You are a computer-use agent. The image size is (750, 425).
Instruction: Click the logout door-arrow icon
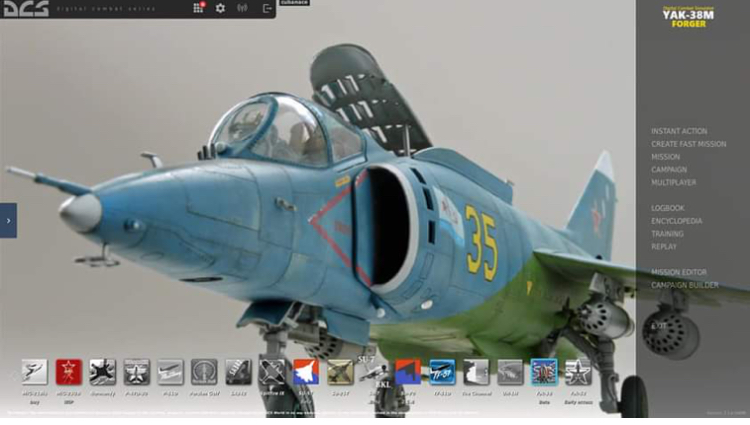tap(267, 8)
